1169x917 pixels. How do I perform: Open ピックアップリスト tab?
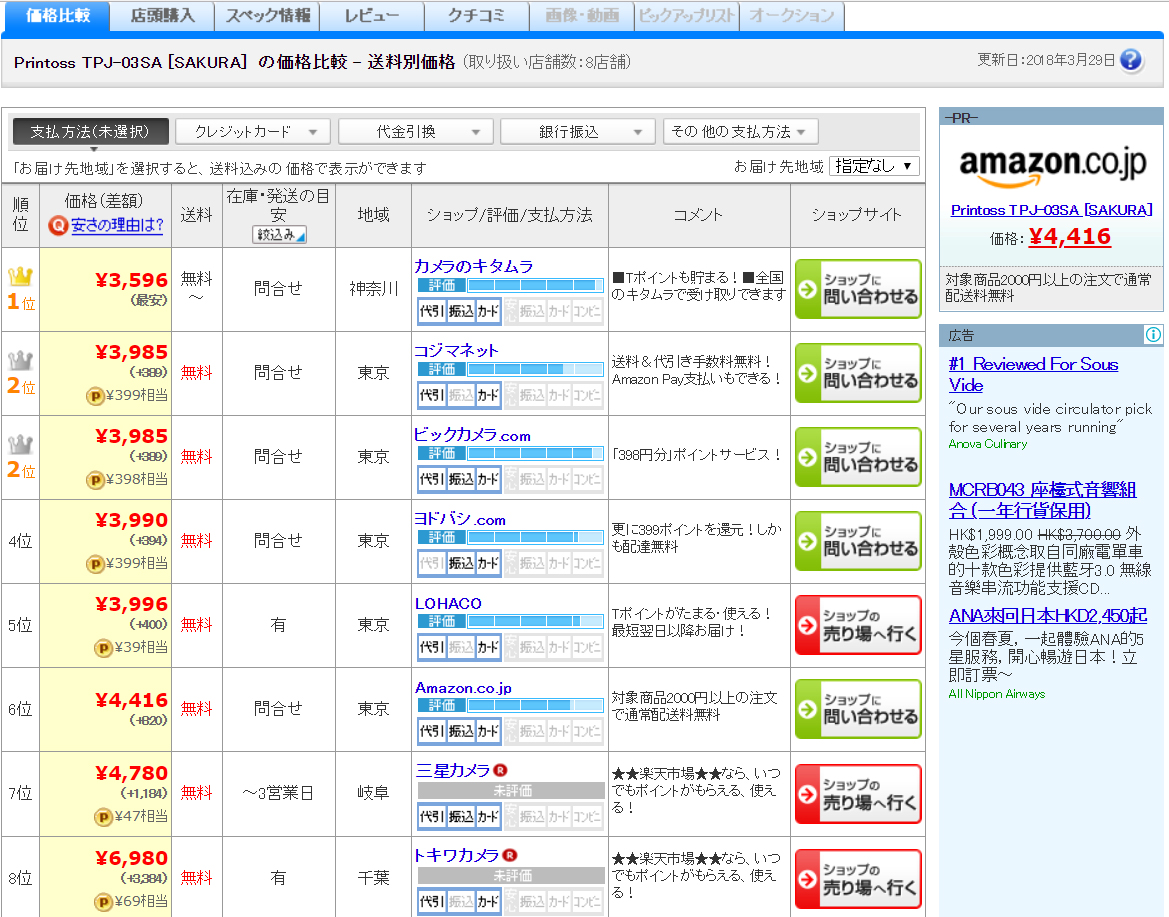pyautogui.click(x=687, y=16)
